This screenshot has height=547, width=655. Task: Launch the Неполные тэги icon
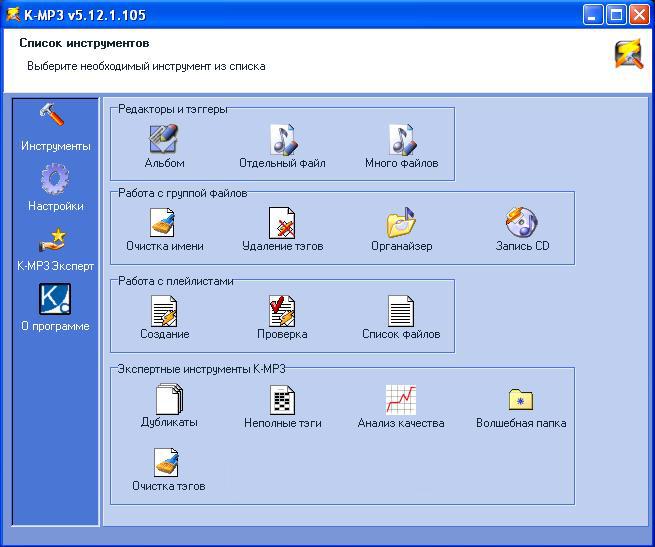(x=282, y=400)
